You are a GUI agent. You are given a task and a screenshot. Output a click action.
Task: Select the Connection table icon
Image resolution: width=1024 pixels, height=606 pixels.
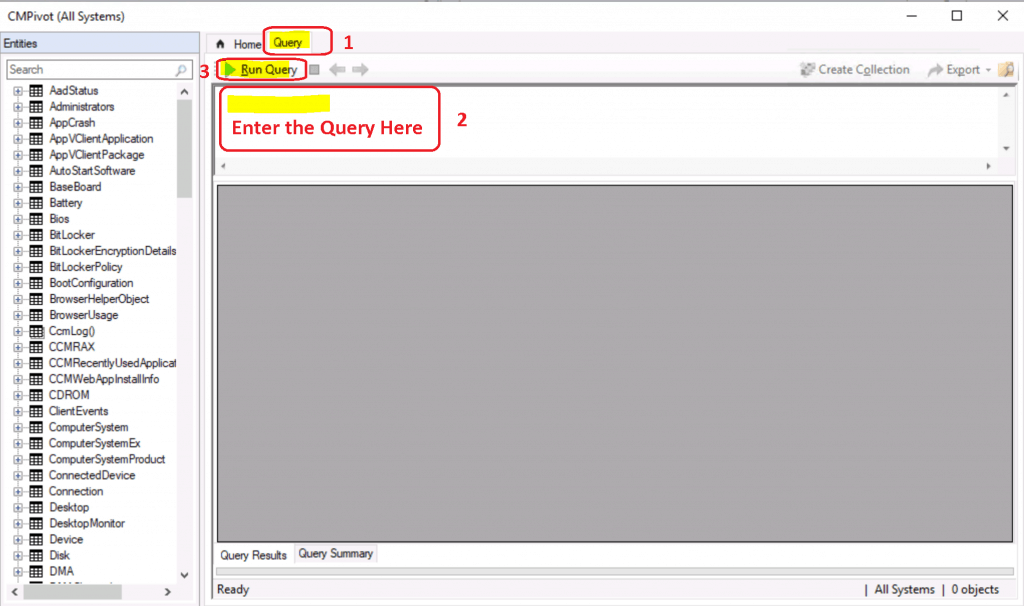click(36, 491)
